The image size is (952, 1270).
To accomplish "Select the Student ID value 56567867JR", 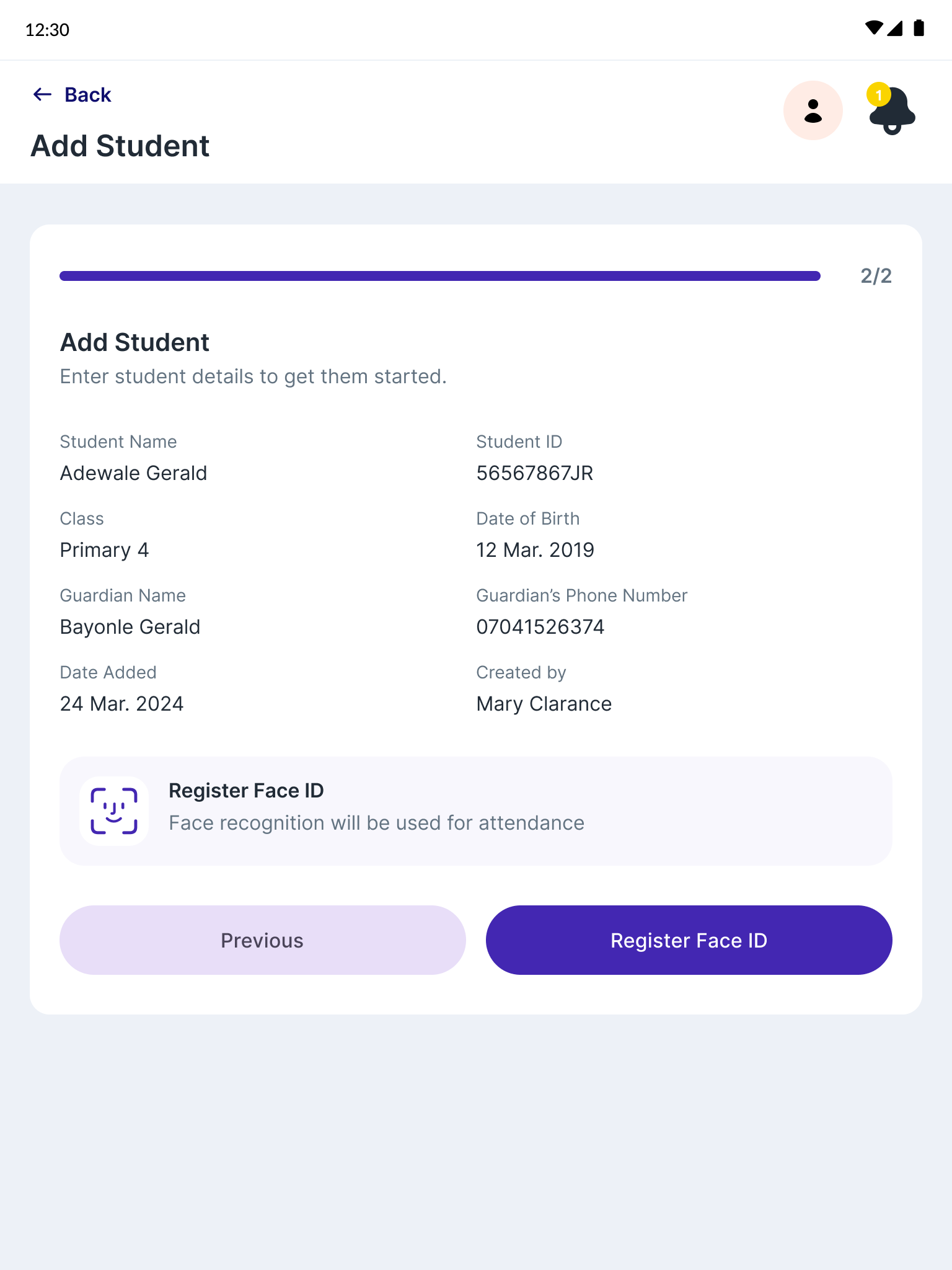I will (534, 473).
